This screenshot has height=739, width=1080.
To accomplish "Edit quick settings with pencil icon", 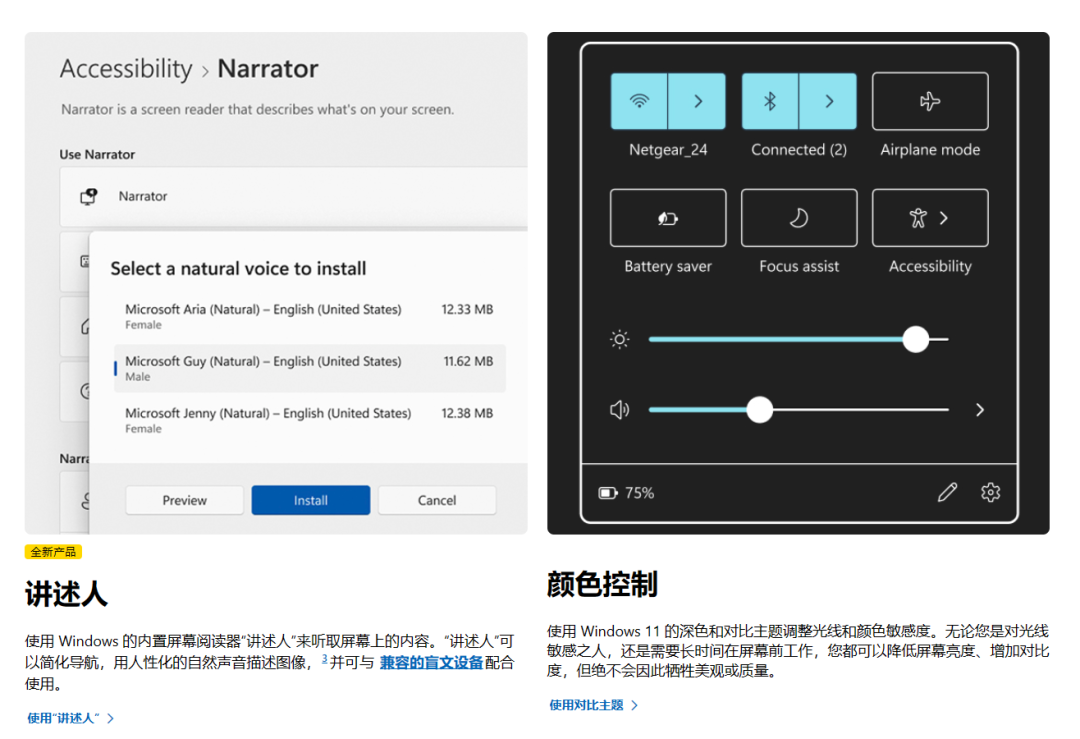I will click(947, 492).
